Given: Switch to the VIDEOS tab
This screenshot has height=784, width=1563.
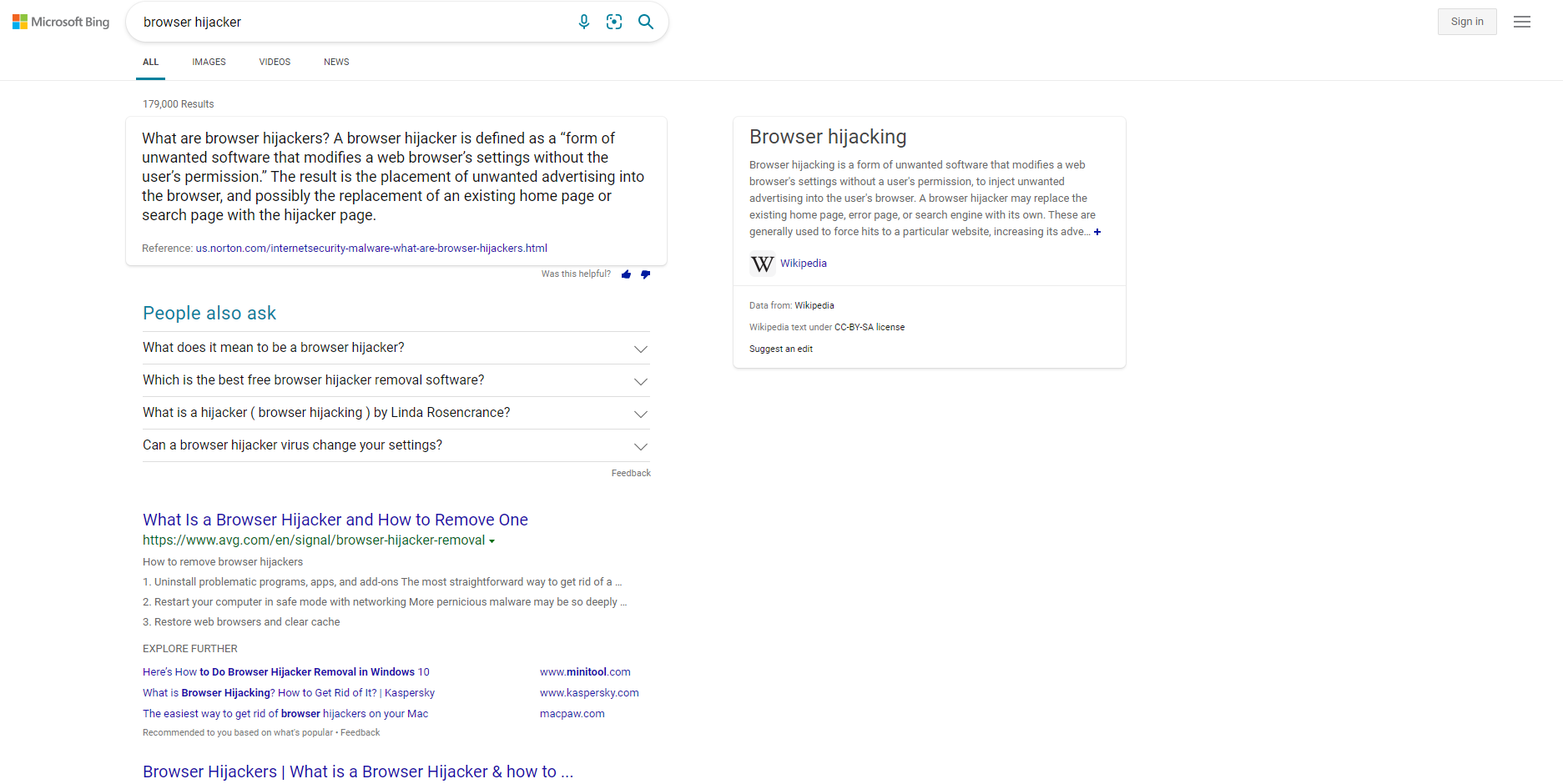Looking at the screenshot, I should pyautogui.click(x=275, y=63).
